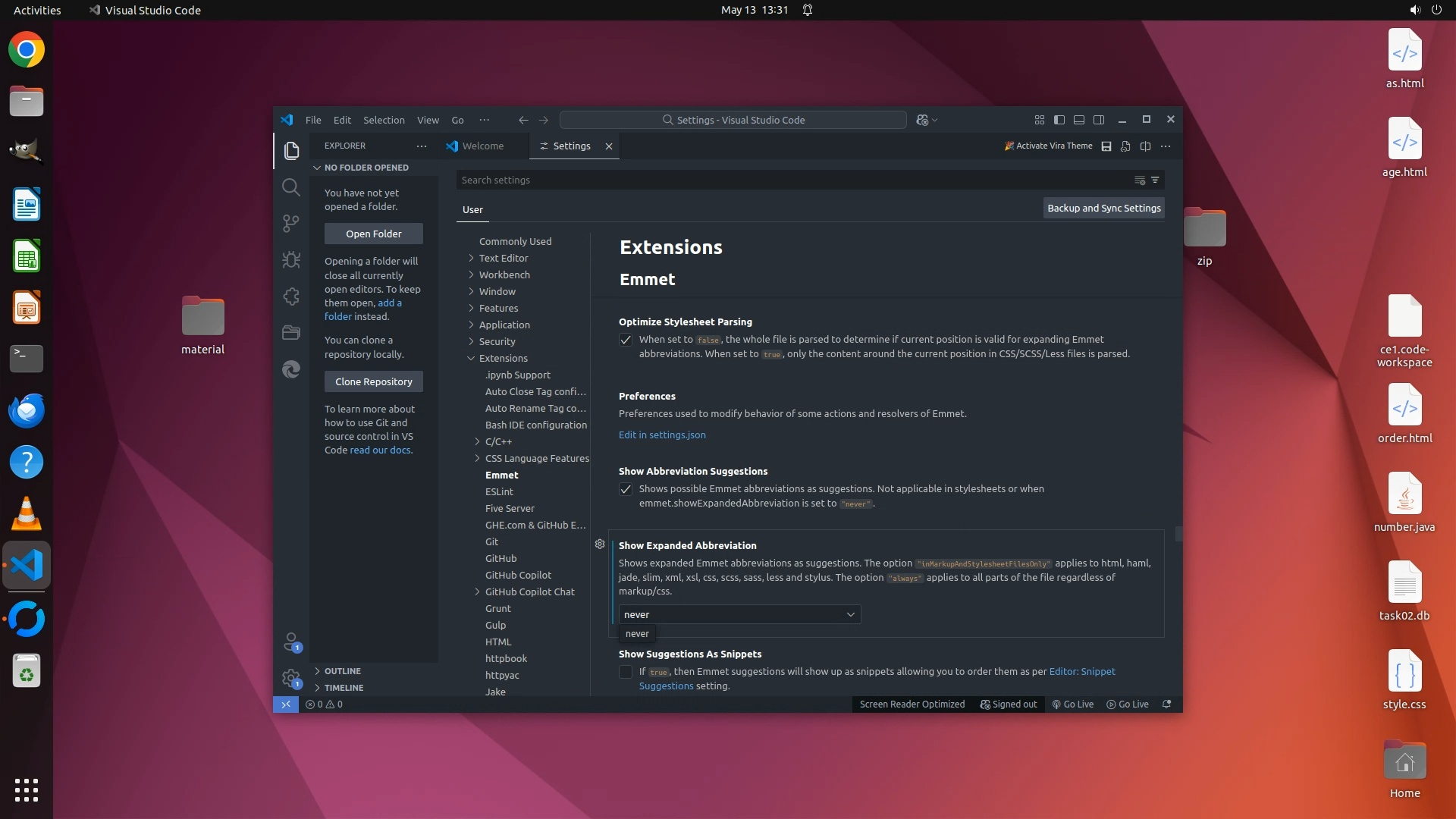Open the Source Control view icon

coord(290,223)
